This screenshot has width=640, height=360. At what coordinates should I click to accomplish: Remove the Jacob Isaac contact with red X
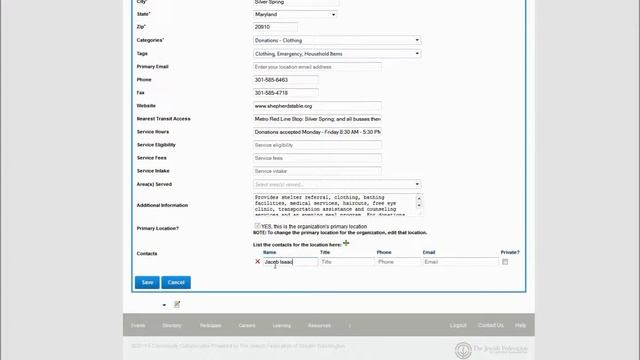click(x=258, y=262)
